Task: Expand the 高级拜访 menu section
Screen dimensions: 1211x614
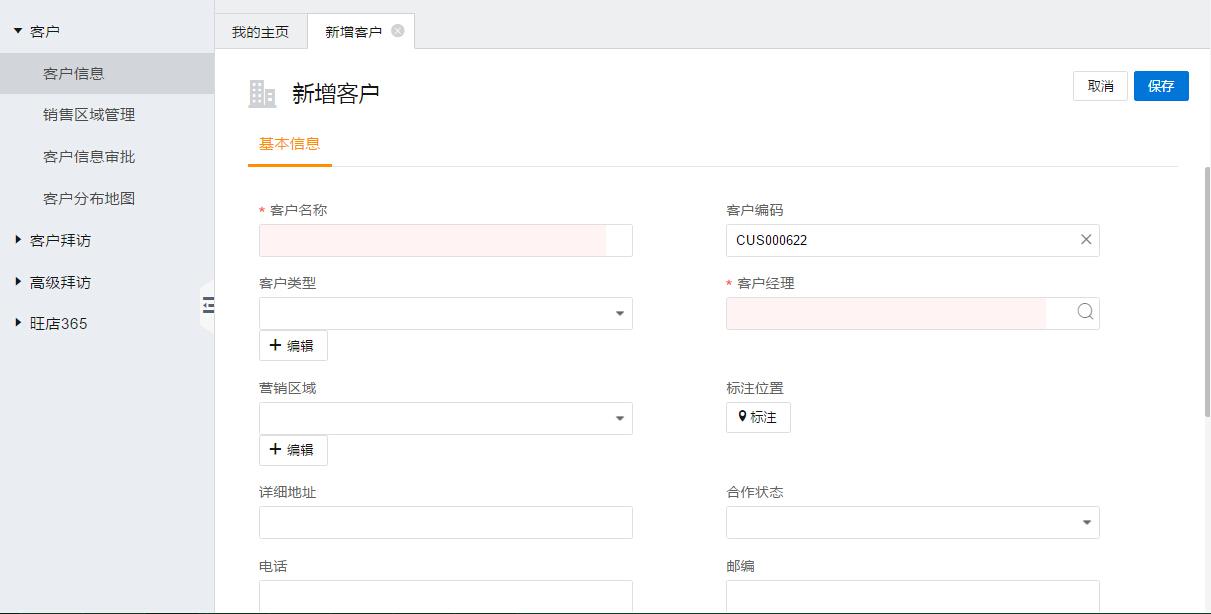Action: coord(18,282)
